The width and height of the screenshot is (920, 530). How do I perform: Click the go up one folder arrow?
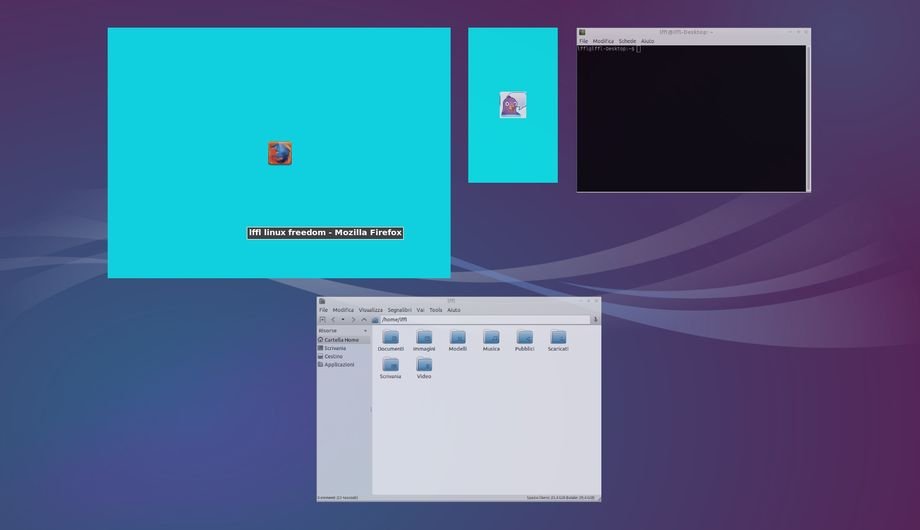[364, 320]
